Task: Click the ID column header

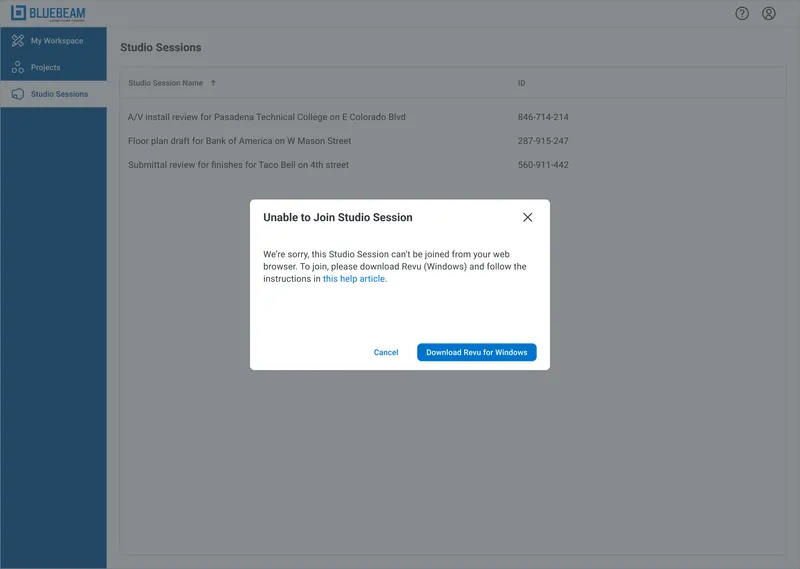Action: pyautogui.click(x=521, y=83)
